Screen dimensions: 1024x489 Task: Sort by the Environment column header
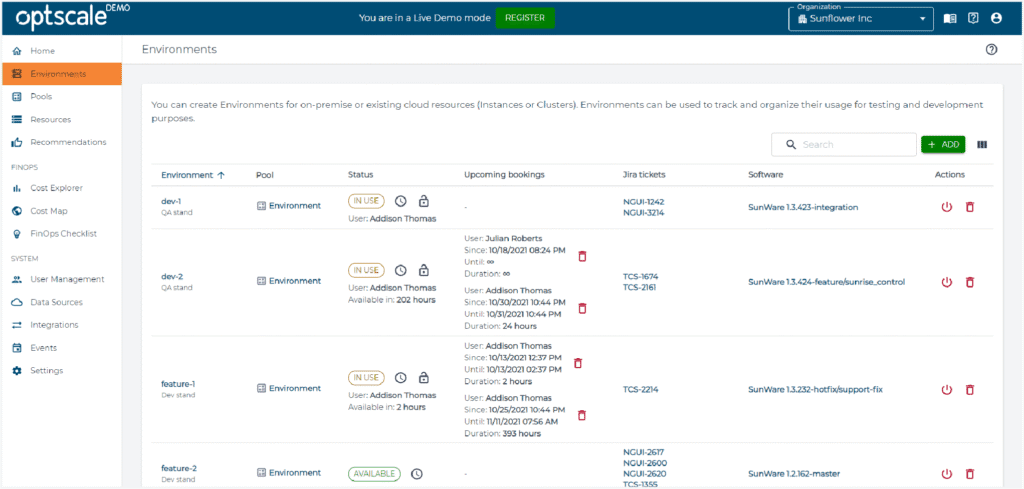[x=192, y=175]
